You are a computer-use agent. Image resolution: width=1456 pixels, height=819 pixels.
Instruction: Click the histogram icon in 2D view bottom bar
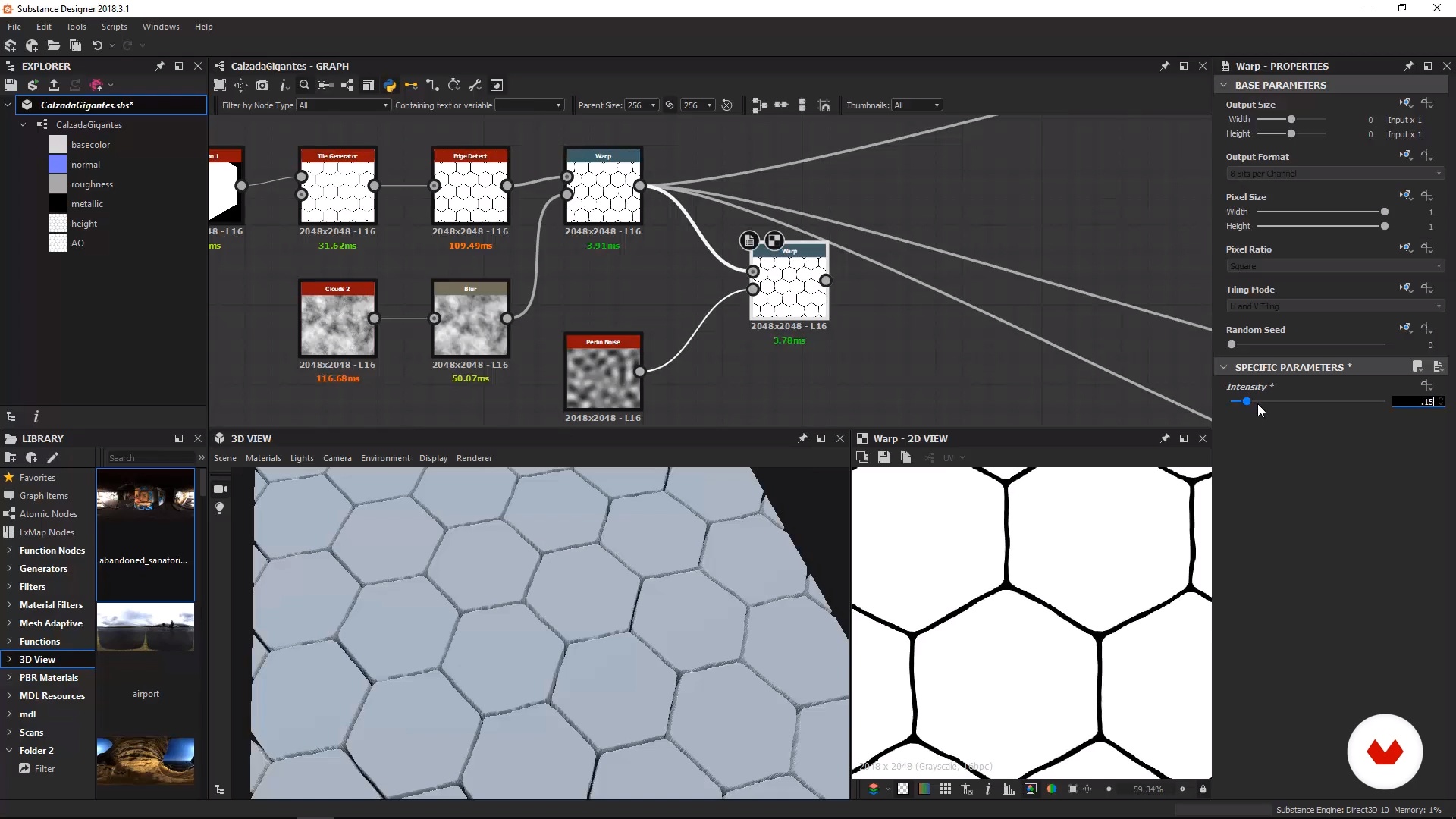click(1009, 789)
